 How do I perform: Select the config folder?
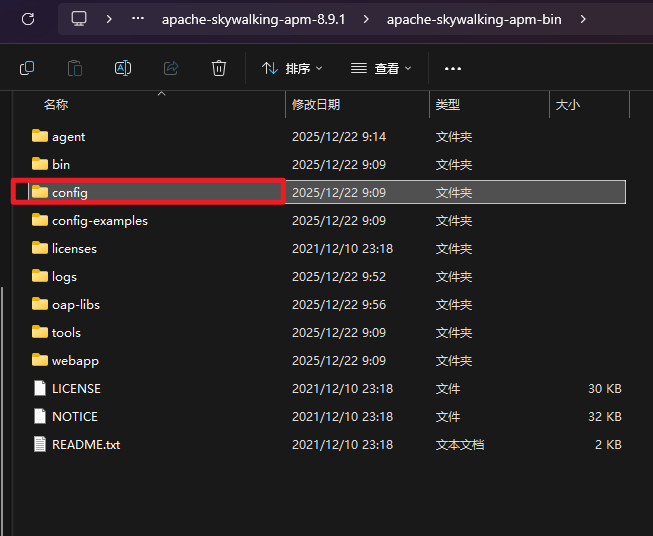pos(70,192)
